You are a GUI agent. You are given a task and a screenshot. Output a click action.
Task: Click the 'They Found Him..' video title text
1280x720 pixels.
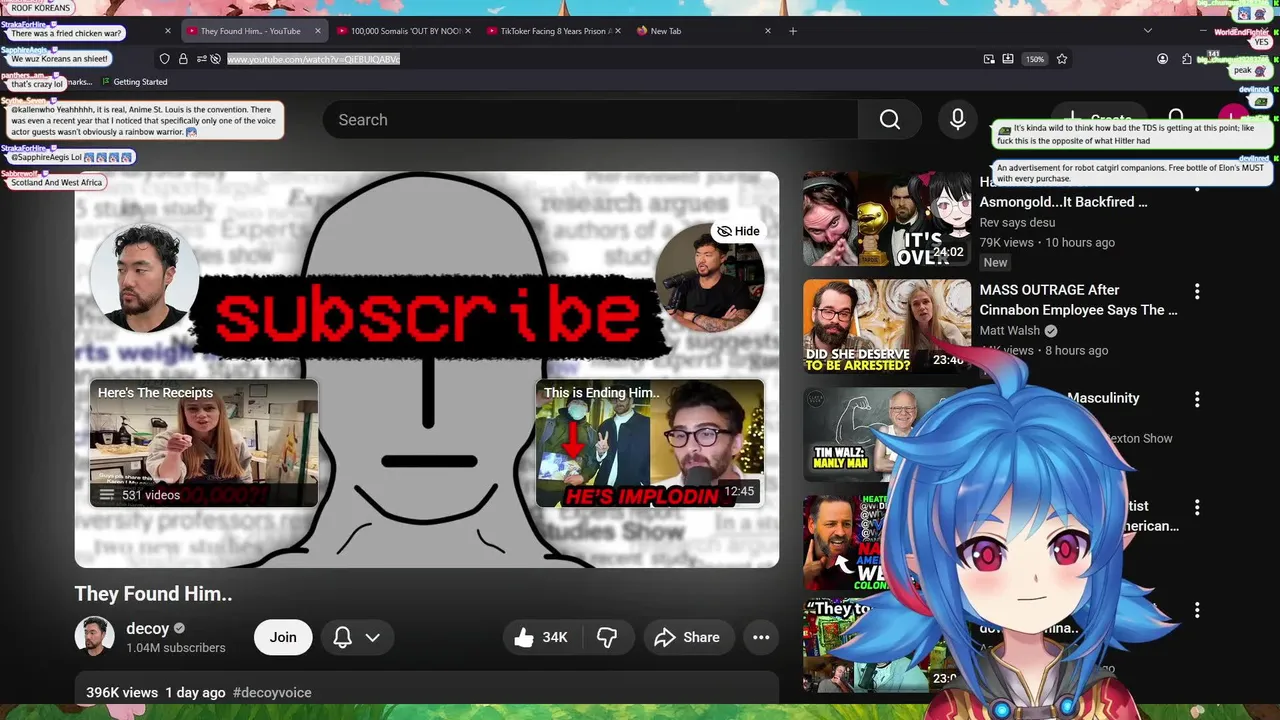(x=153, y=594)
